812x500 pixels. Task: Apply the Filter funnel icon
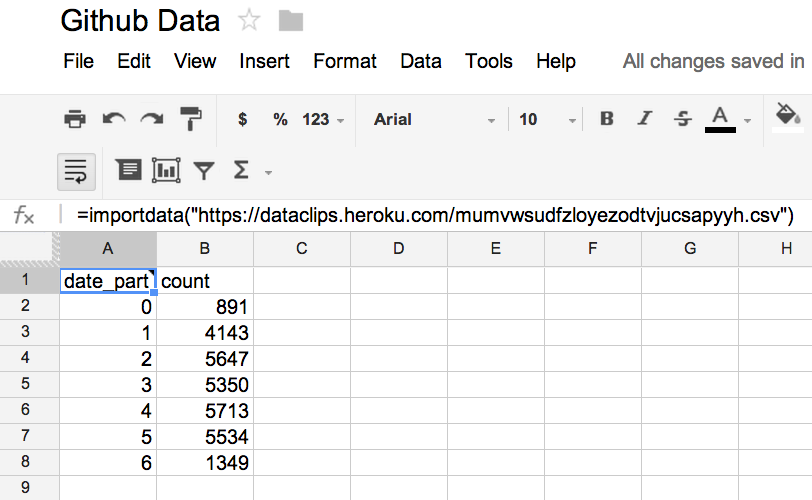pyautogui.click(x=204, y=171)
